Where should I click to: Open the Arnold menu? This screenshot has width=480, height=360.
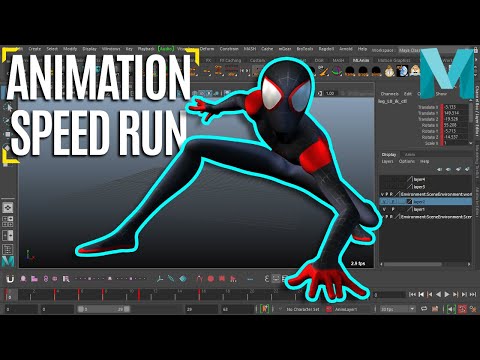(x=346, y=49)
